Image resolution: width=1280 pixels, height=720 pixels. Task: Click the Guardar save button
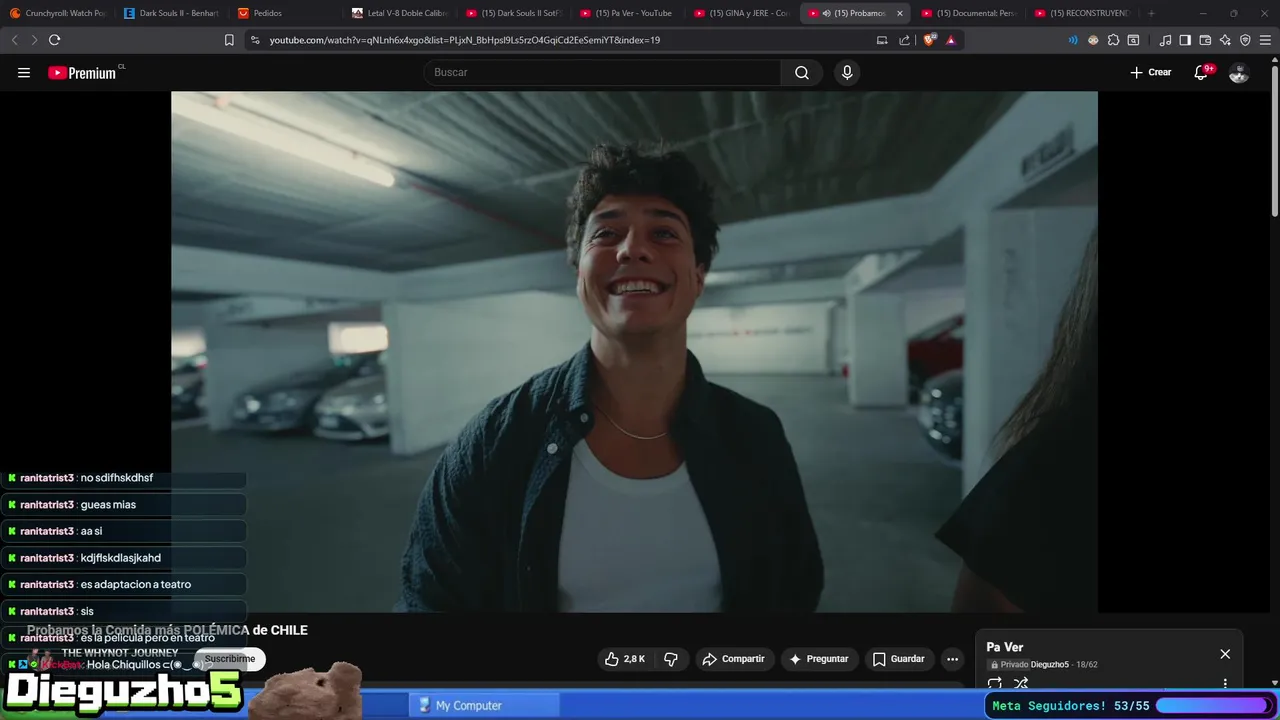point(899,659)
